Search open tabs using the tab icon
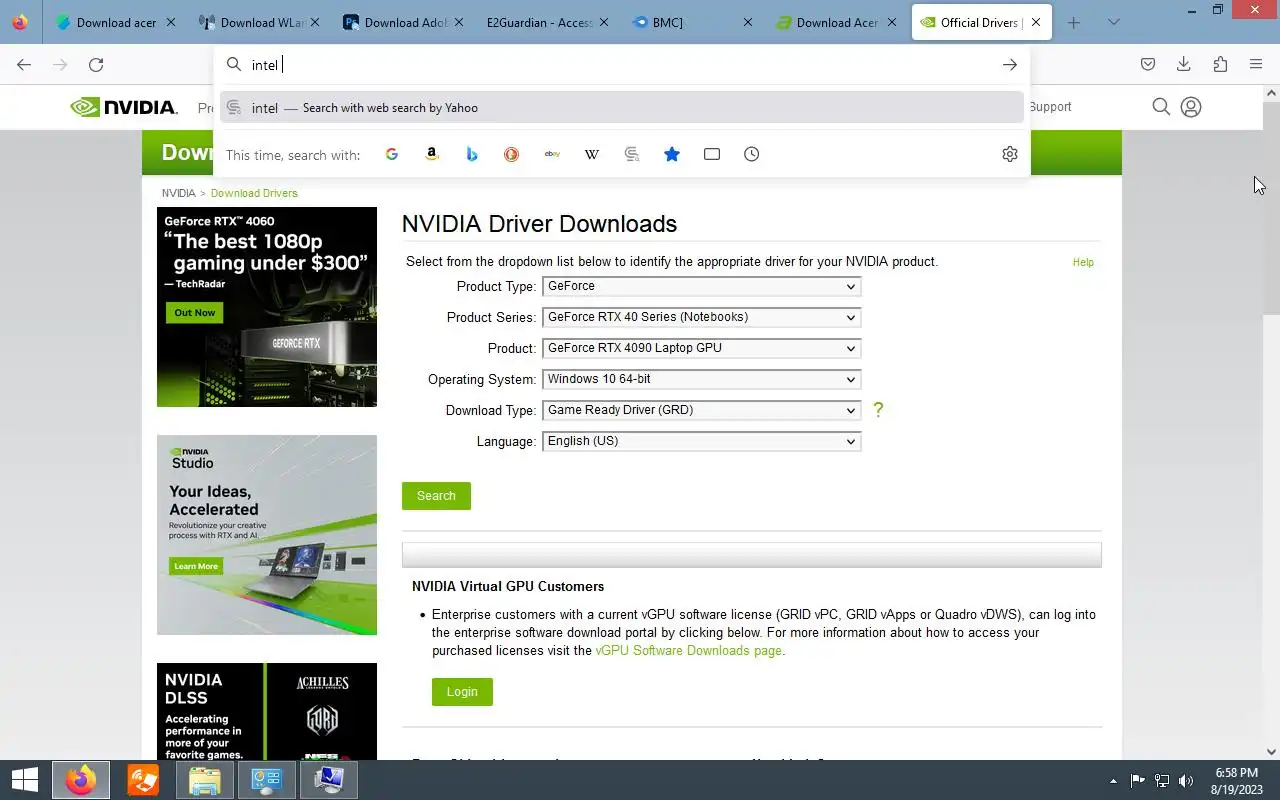This screenshot has height=800, width=1280. pos(712,154)
